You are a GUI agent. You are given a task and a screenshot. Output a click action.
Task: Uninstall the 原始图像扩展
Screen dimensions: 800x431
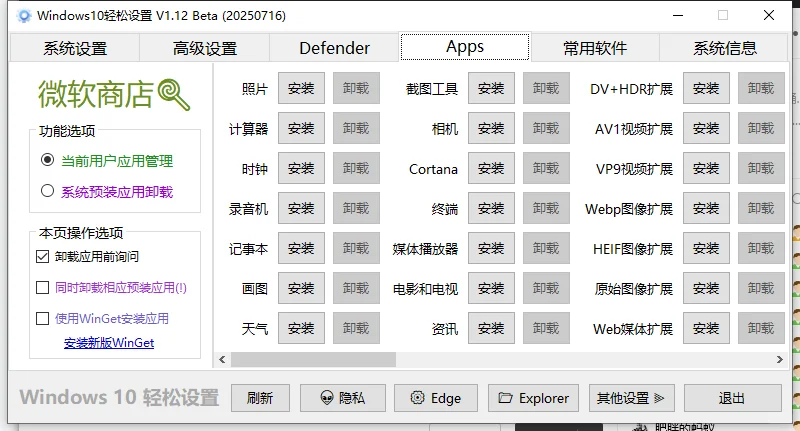click(761, 288)
